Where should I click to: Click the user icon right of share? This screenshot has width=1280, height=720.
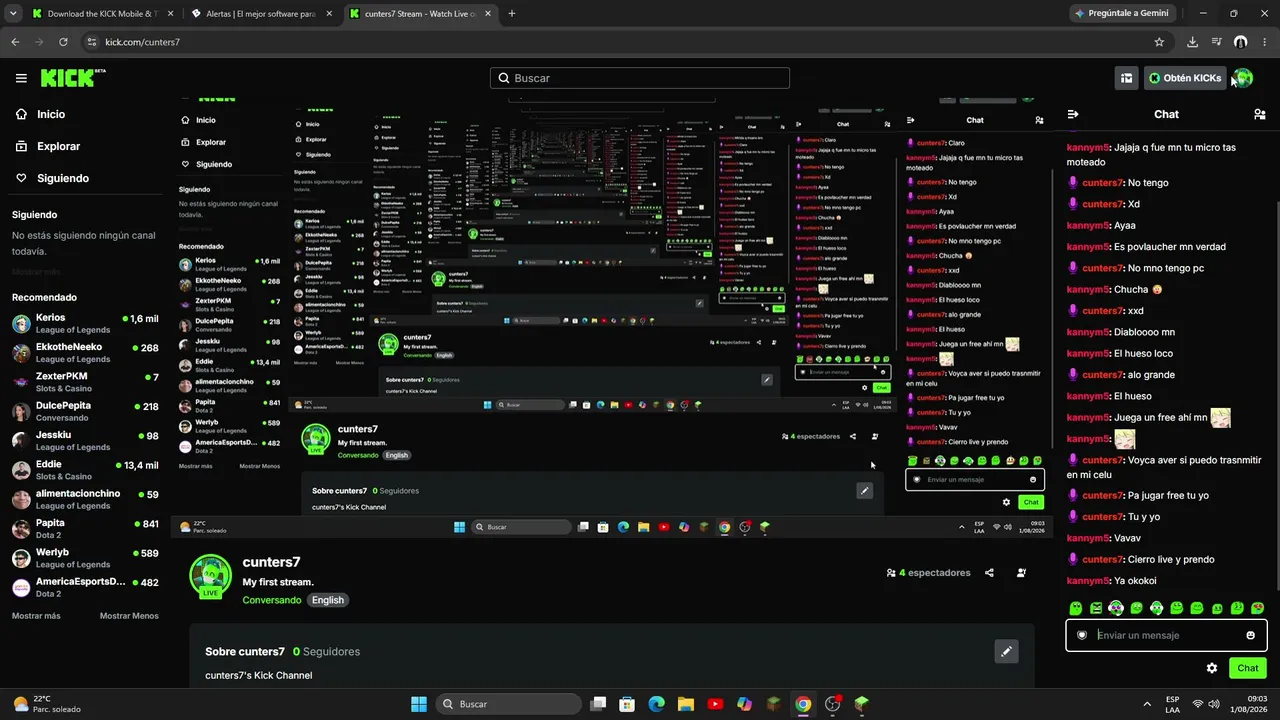point(1021,573)
